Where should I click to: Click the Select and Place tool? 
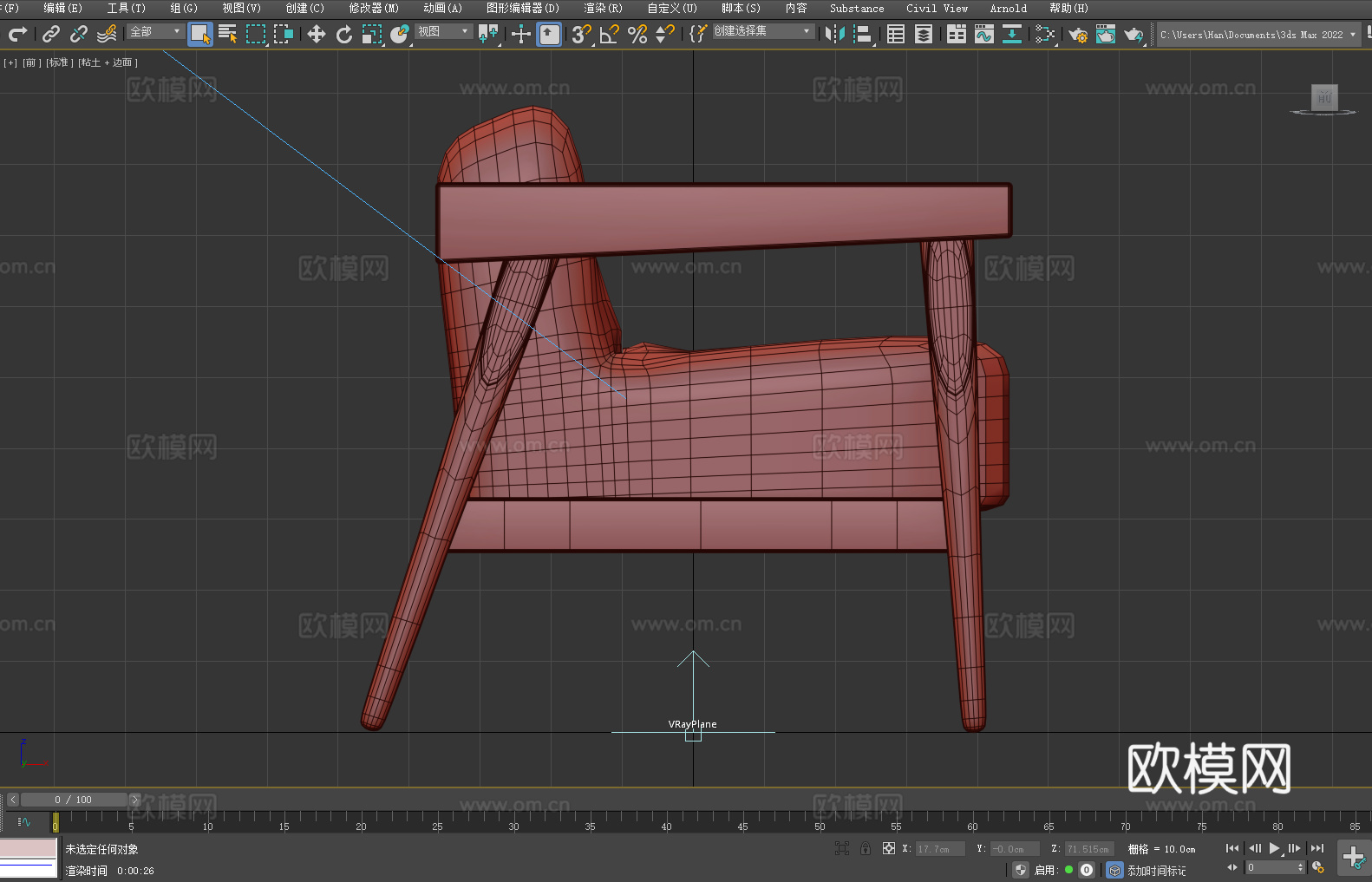[400, 34]
